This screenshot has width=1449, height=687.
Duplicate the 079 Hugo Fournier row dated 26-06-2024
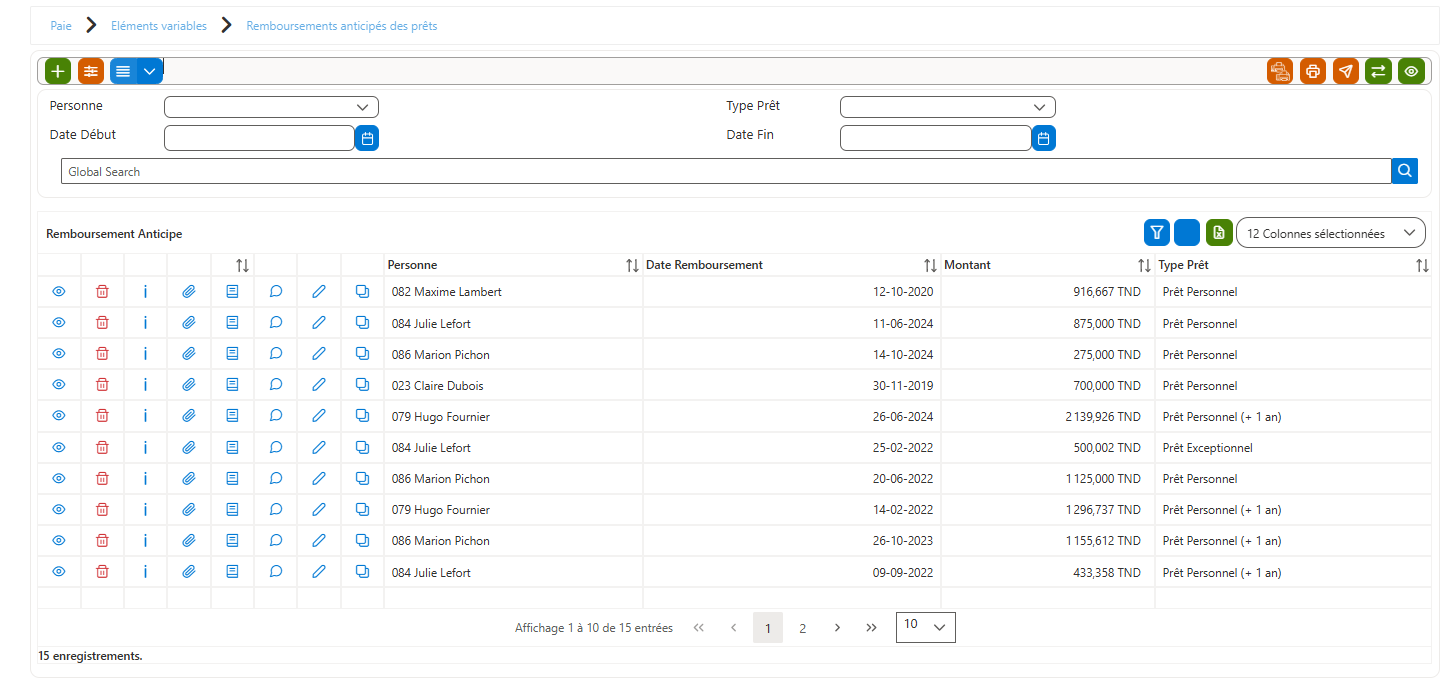[362, 416]
